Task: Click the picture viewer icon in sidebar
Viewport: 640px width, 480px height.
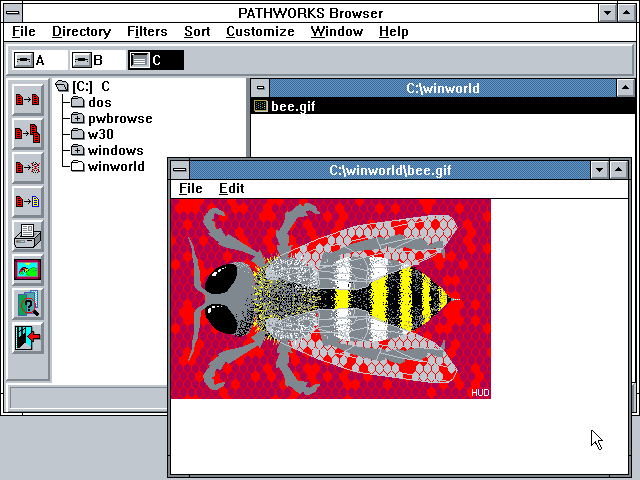Action: tap(27, 270)
